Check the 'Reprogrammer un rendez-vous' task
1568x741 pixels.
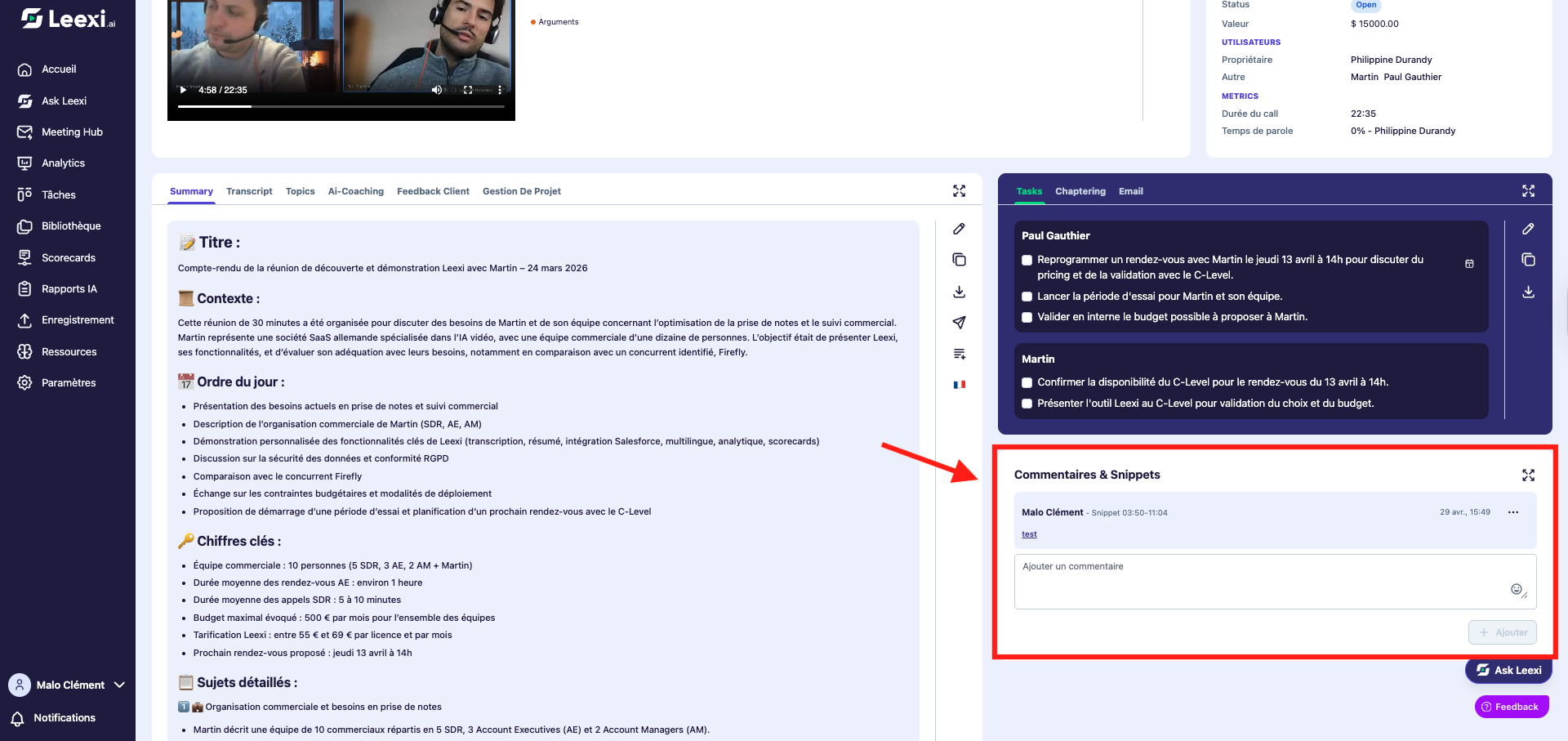(x=1027, y=261)
